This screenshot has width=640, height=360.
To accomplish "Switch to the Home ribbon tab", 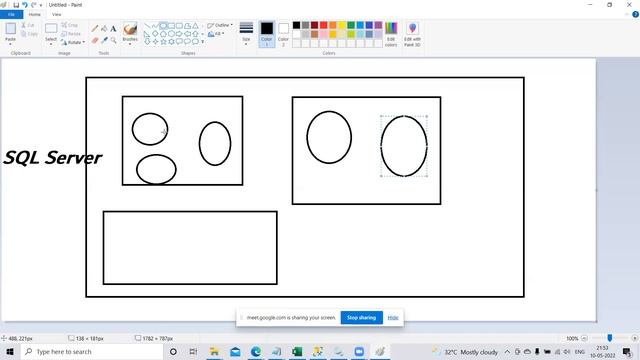I will point(35,14).
